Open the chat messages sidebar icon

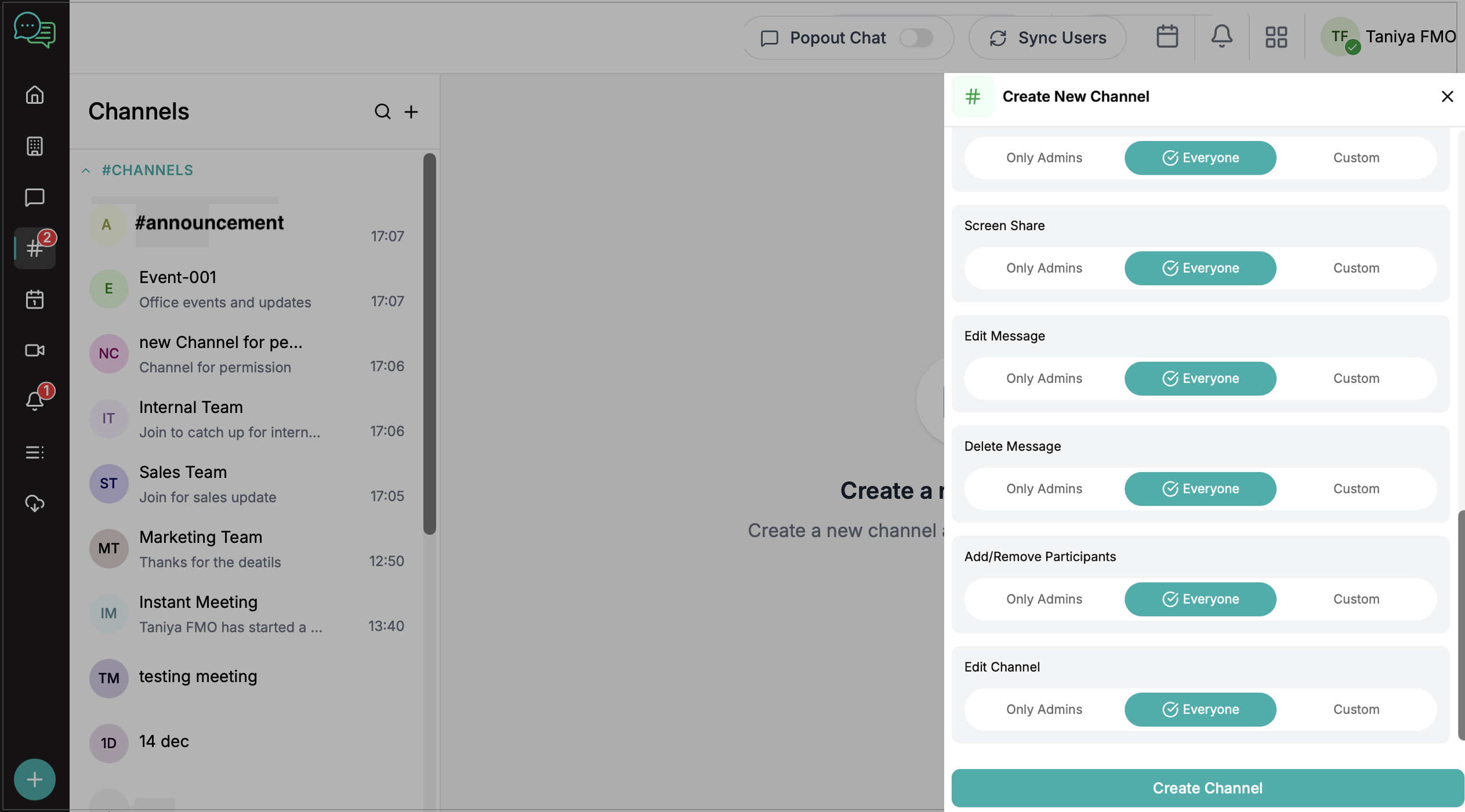tap(35, 197)
